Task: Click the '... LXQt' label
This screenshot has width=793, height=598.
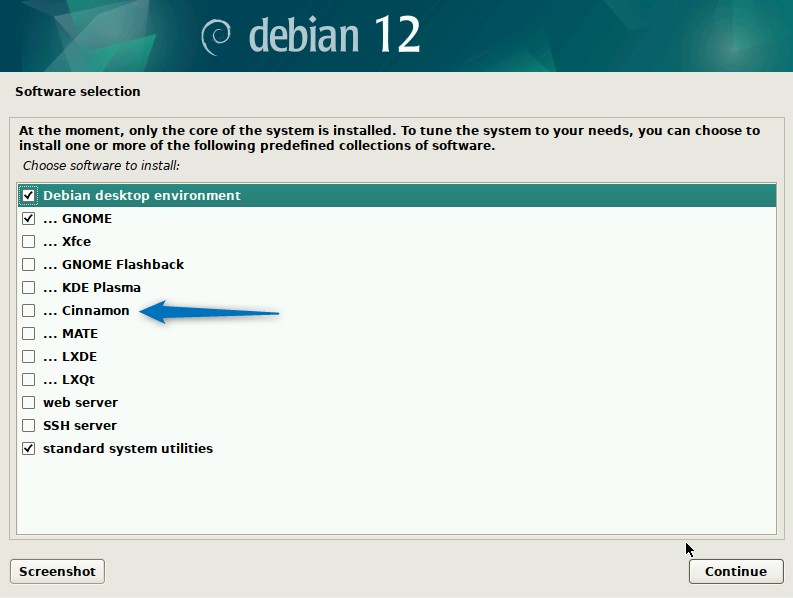Action: pos(69,379)
